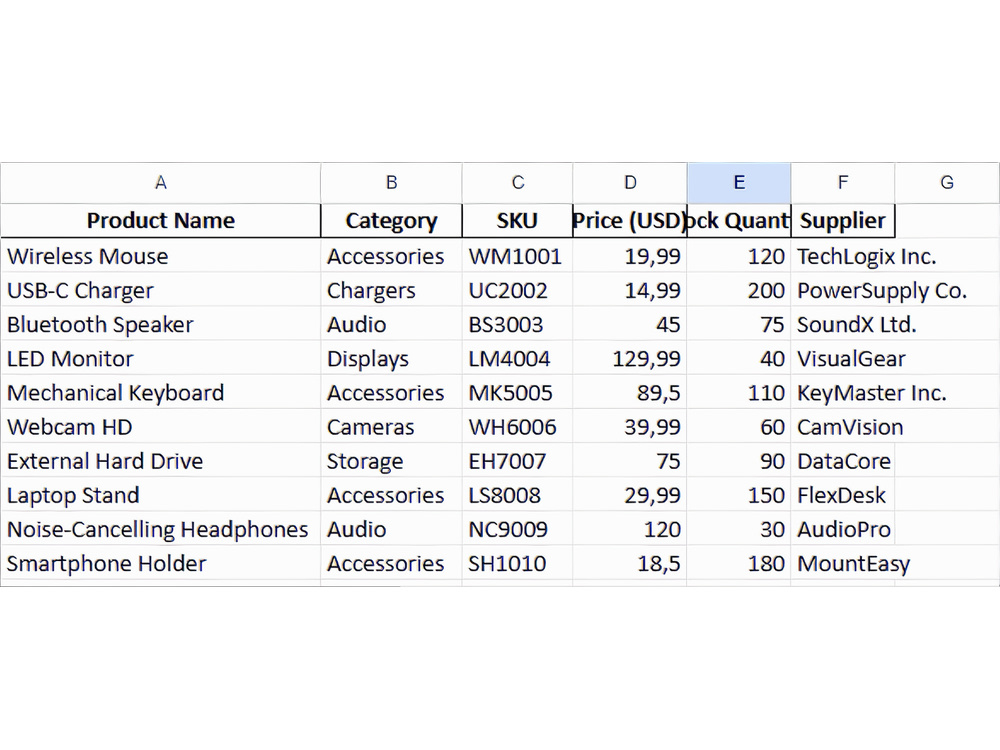Select price cell 39,99
Image resolution: width=1000 pixels, height=750 pixels.
coord(630,427)
